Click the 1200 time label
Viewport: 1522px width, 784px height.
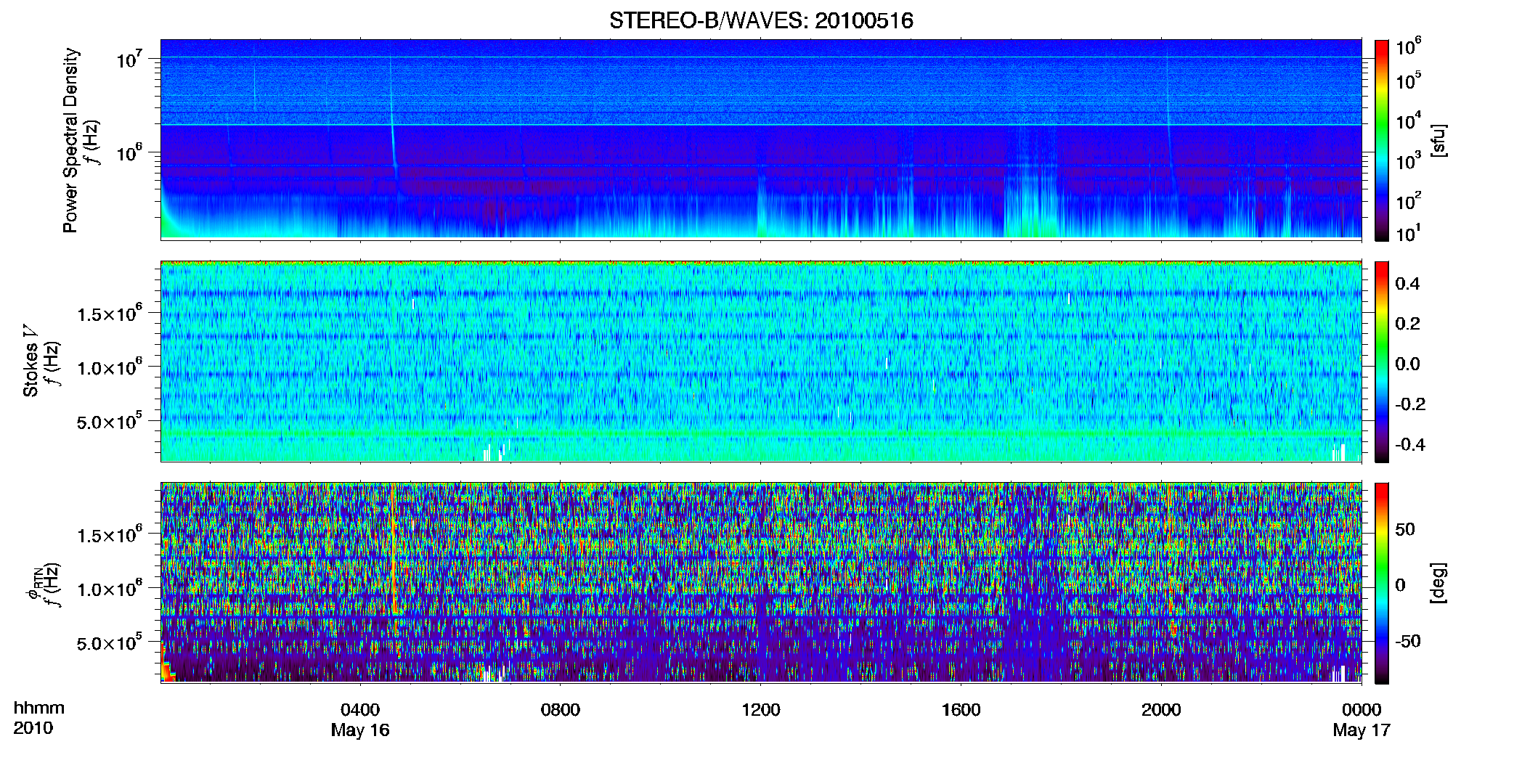coord(761,709)
